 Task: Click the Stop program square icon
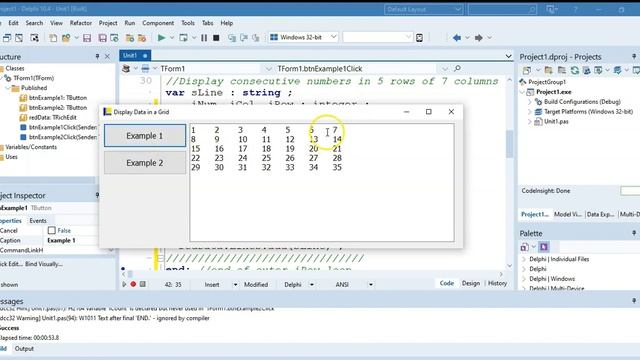216,38
